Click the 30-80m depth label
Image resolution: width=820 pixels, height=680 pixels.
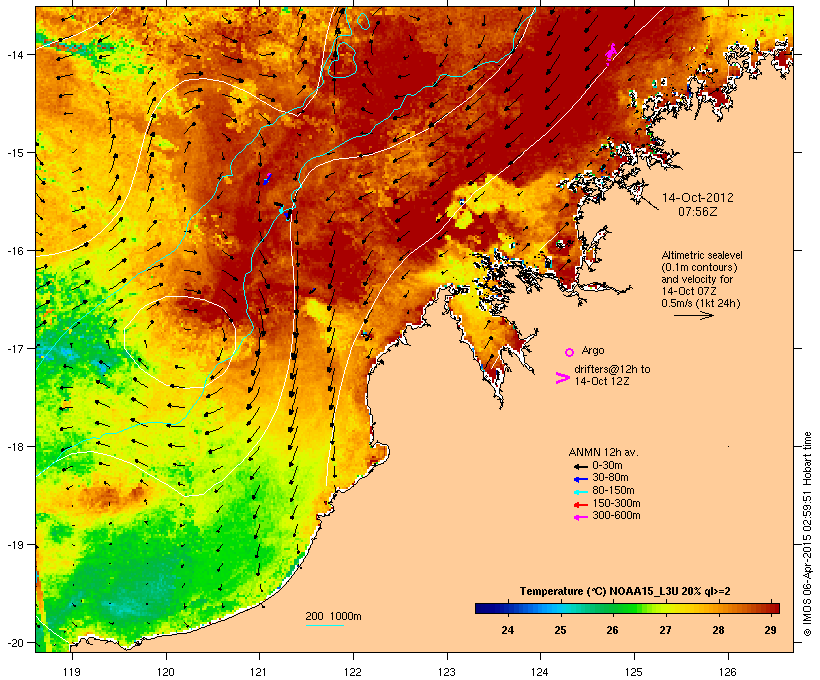click(610, 478)
